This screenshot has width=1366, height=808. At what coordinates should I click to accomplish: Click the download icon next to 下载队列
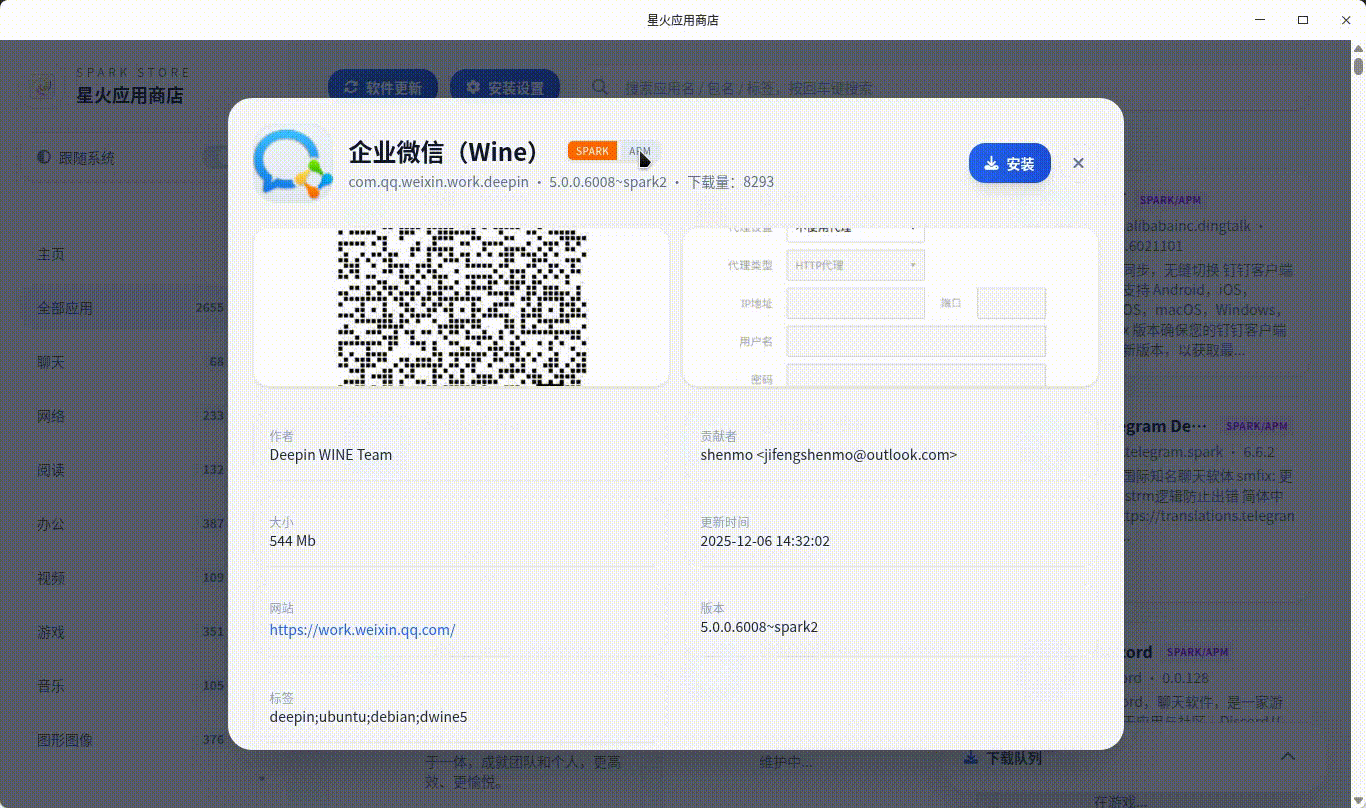coord(969,758)
